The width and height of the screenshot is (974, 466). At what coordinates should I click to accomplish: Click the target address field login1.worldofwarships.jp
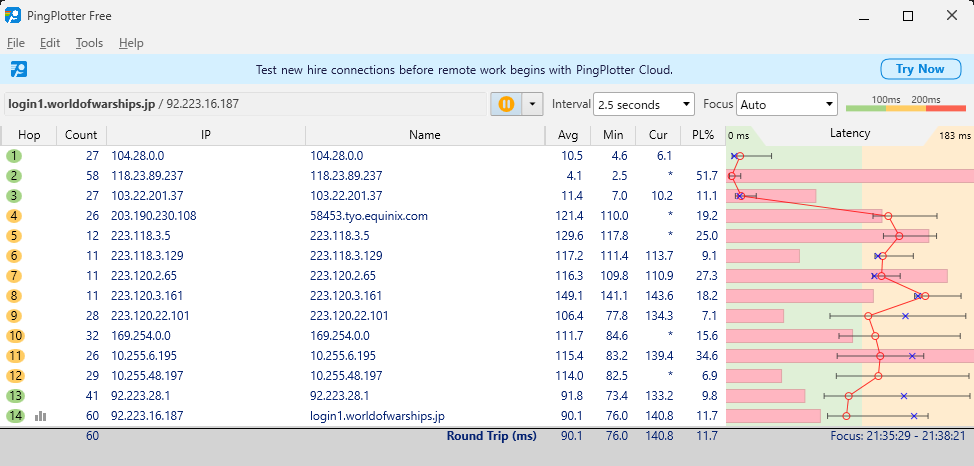245,104
